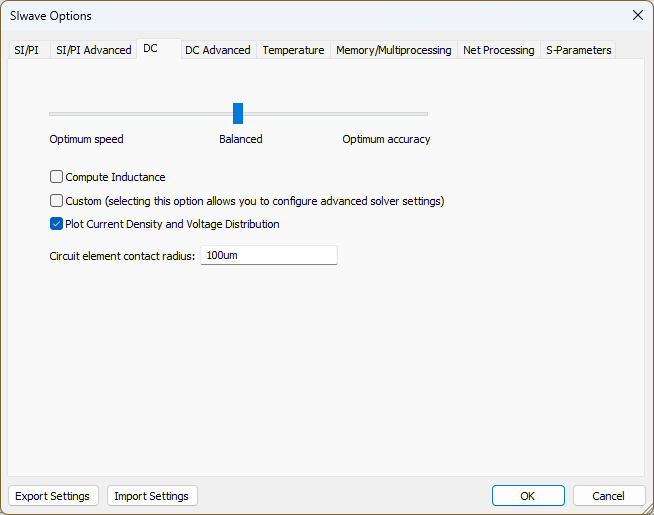Enable the Compute Inductance checkbox
The height and width of the screenshot is (515, 654).
57,177
